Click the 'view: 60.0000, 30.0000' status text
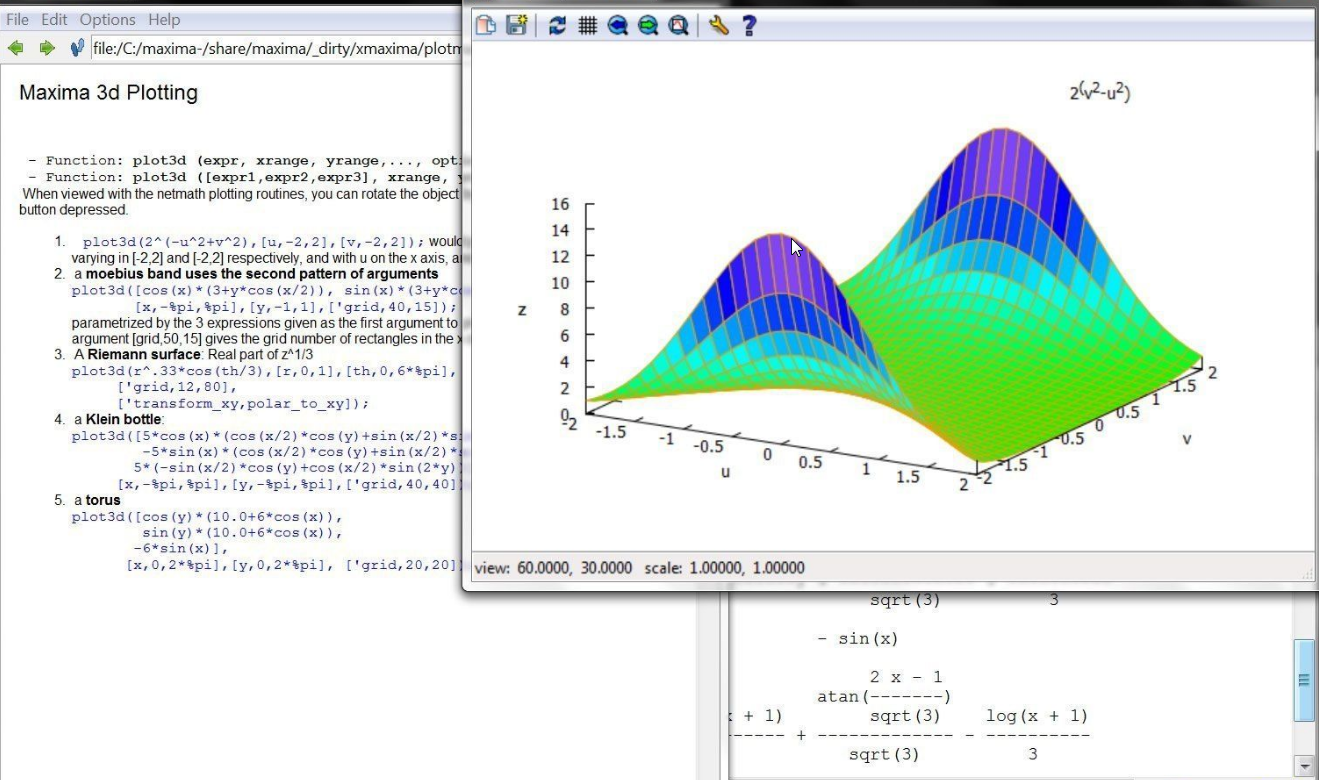1319x780 pixels. point(553,568)
